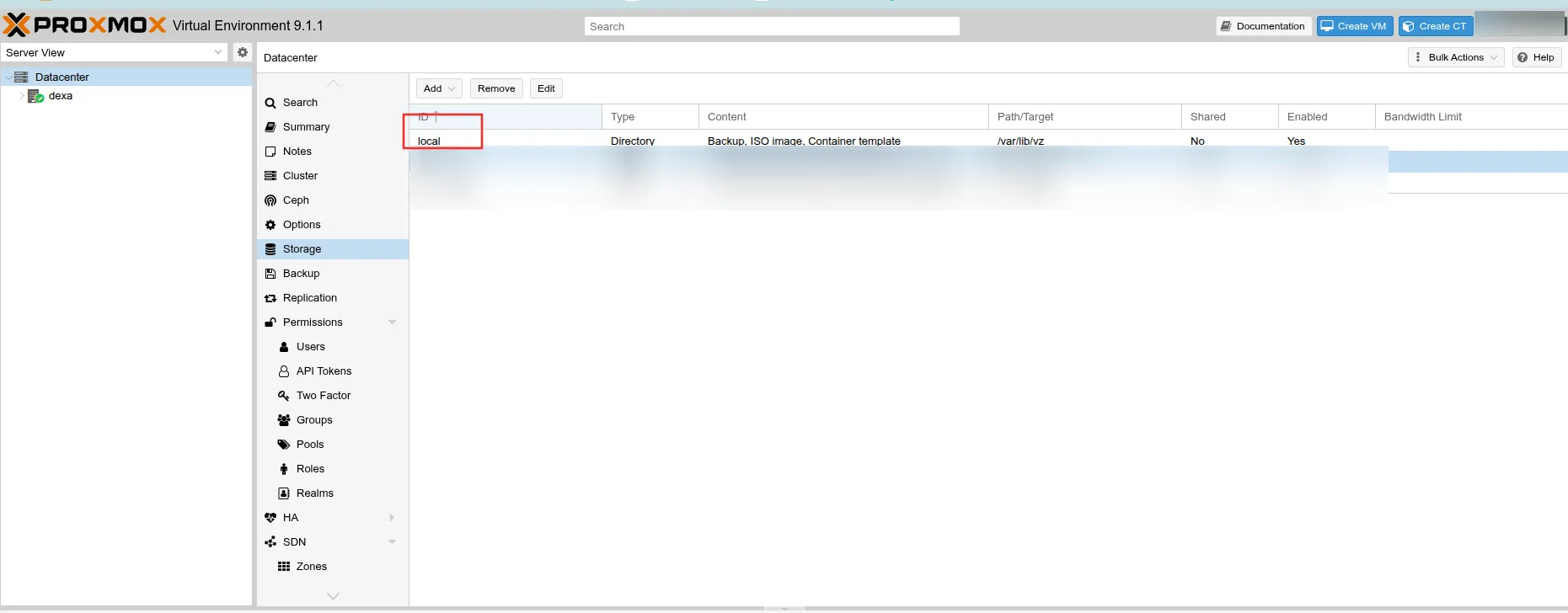Select the Backup menu entry
The width and height of the screenshot is (1568, 613).
click(301, 274)
